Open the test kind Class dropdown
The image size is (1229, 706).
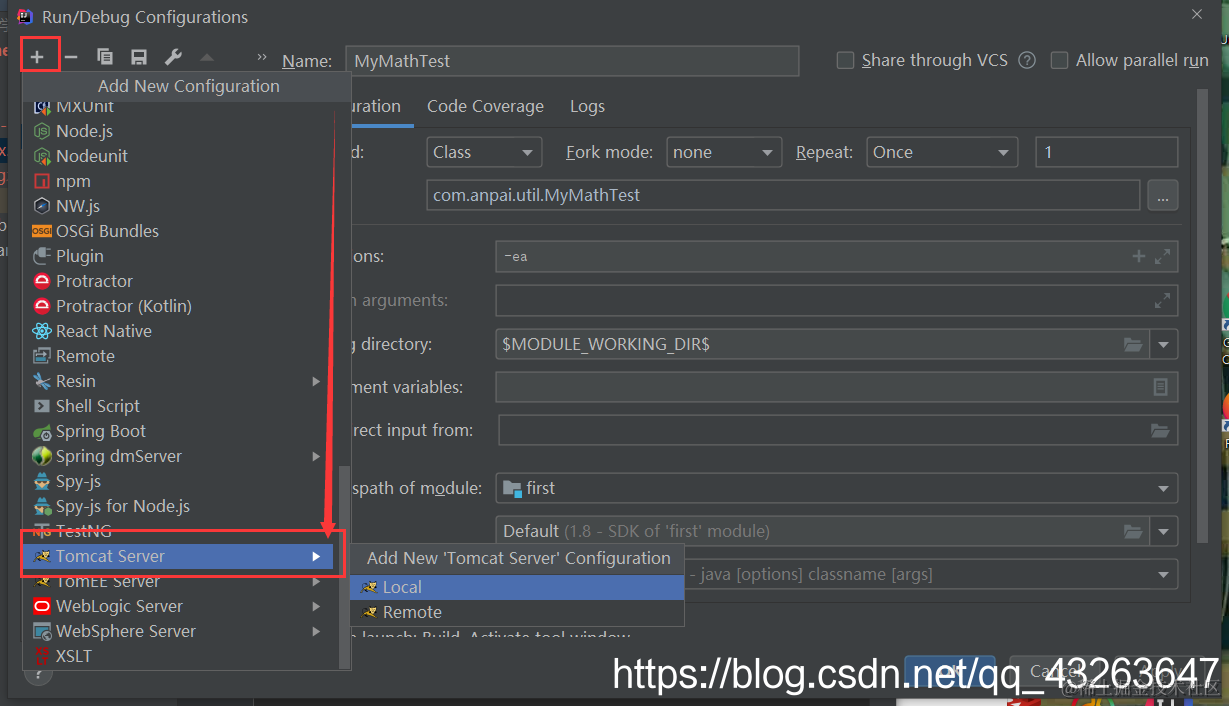(484, 152)
